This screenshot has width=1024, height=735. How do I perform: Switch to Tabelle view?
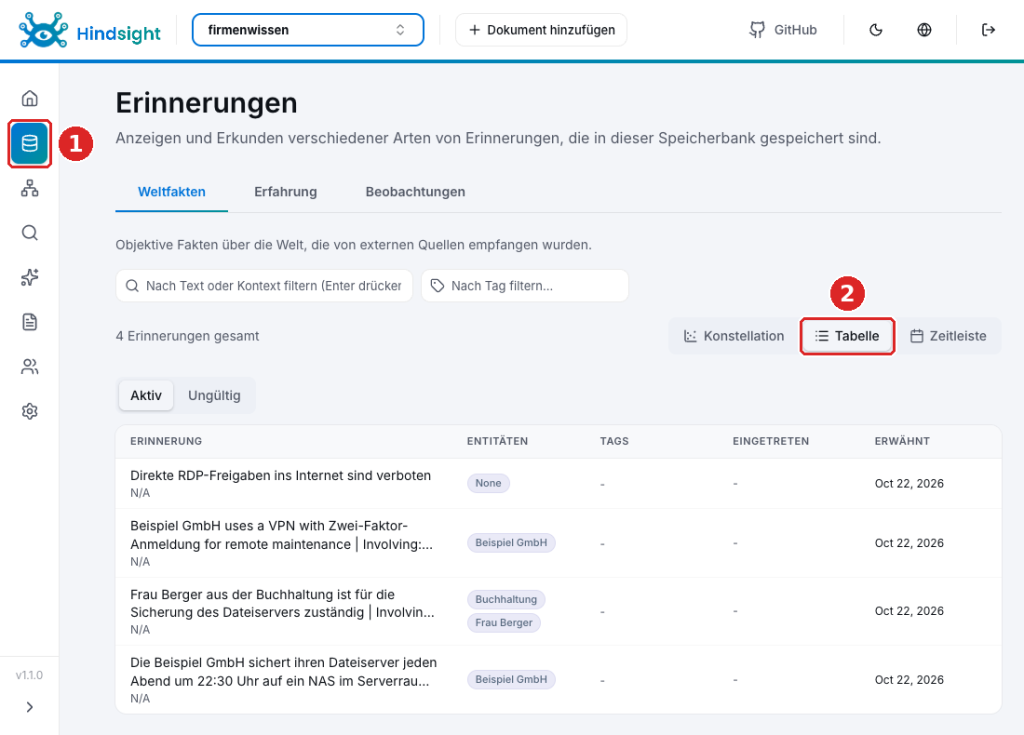[847, 336]
